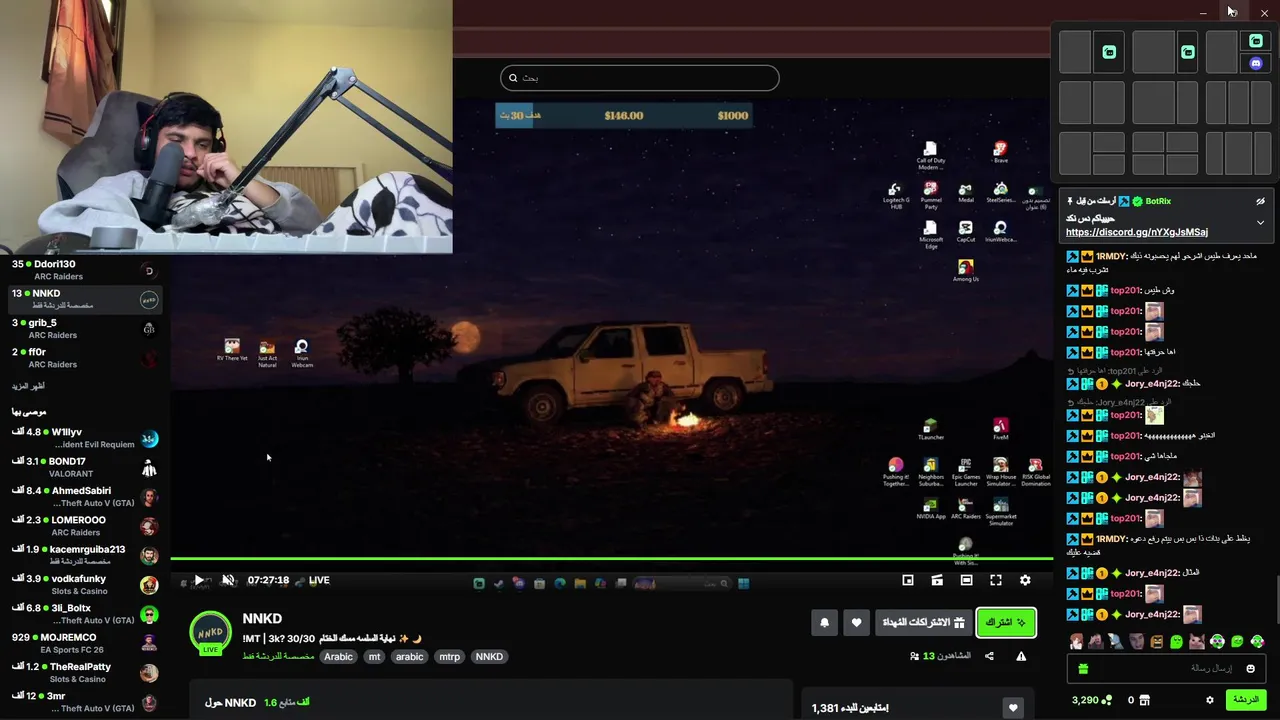Image resolution: width=1280 pixels, height=720 pixels.
Task: Open Epic Games Launcher icon in stream
Action: coord(965,471)
